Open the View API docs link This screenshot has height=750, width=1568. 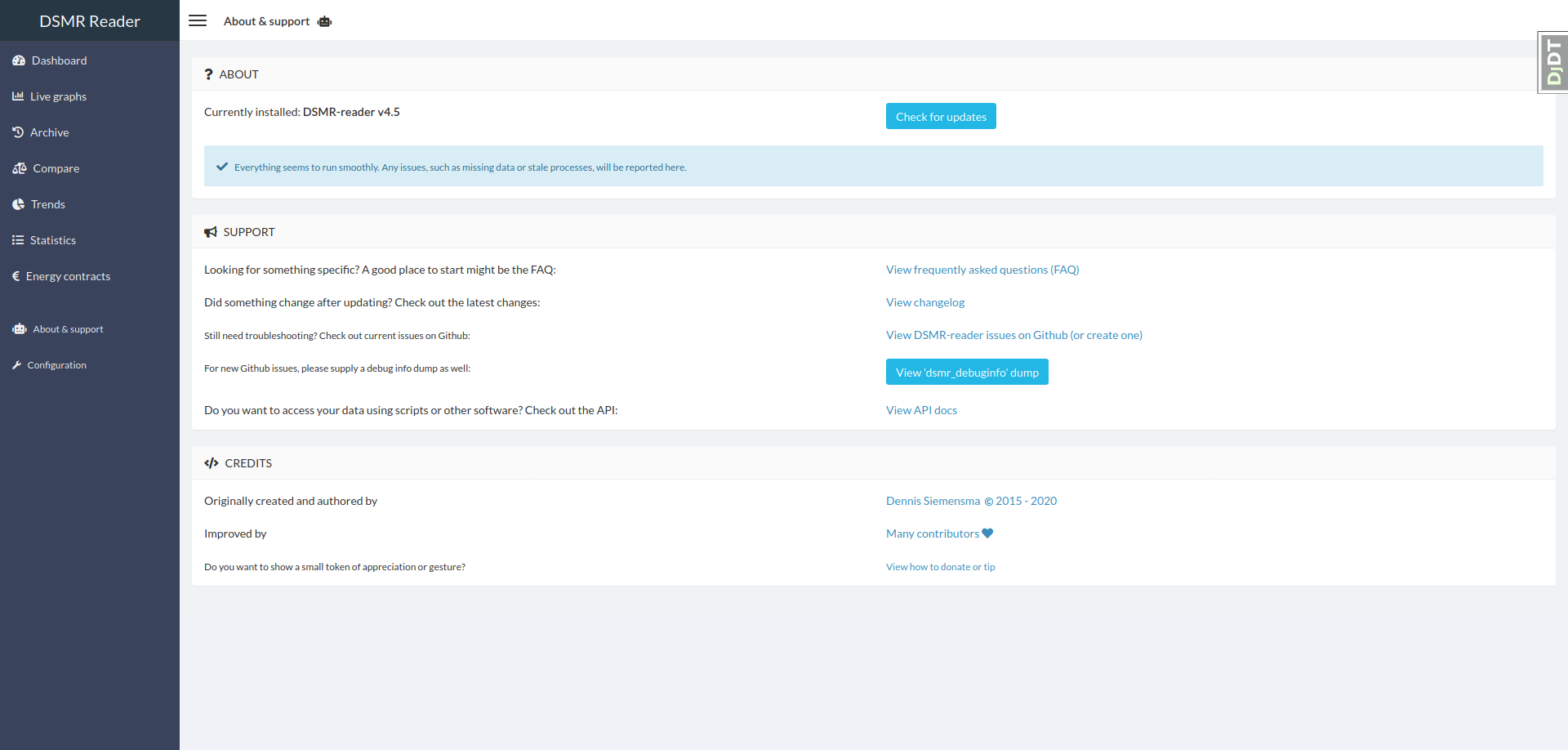click(x=921, y=410)
